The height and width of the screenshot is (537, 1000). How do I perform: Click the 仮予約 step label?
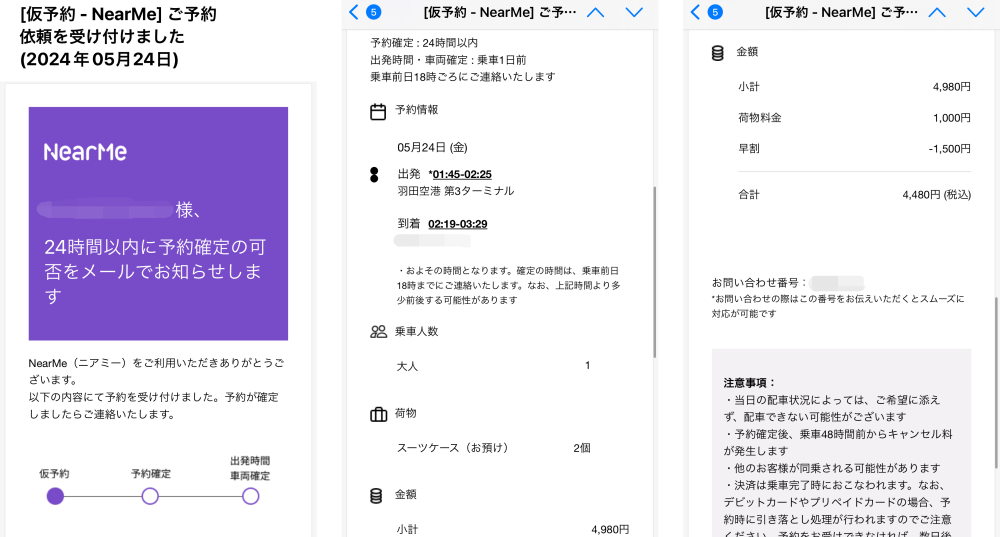[x=54, y=474]
